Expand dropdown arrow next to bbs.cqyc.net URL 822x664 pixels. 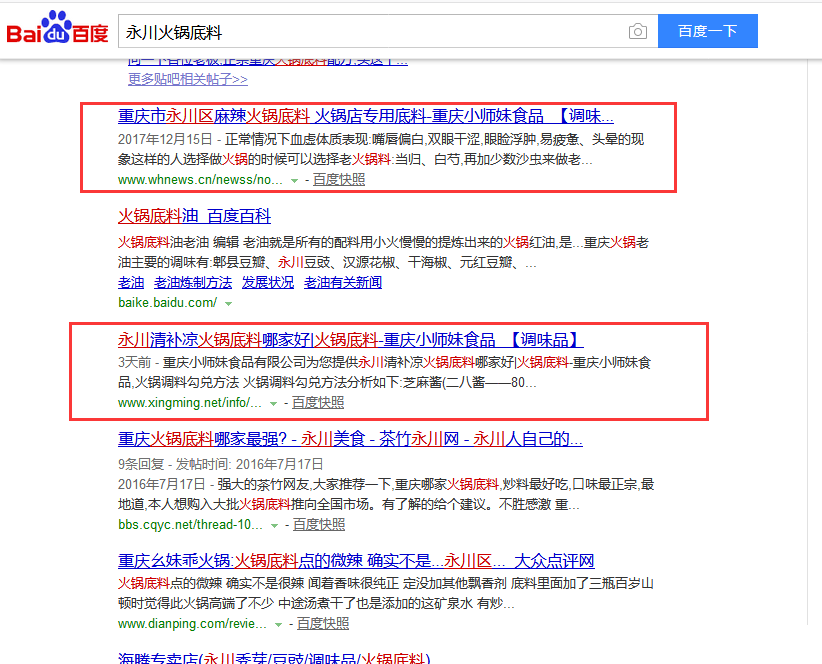tap(274, 525)
